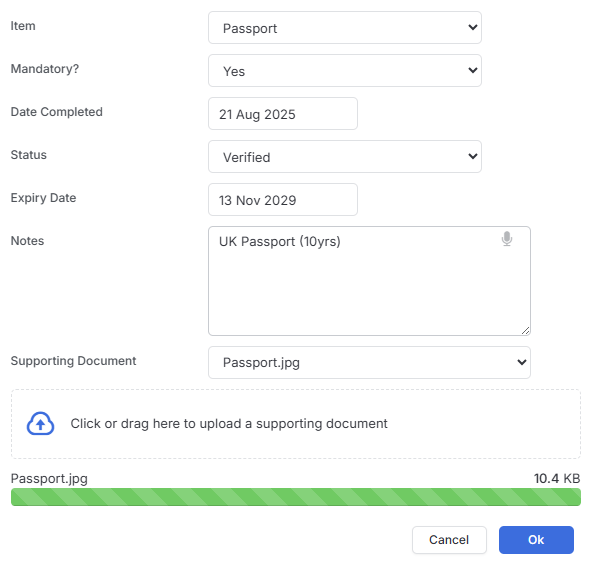This screenshot has width=589, height=566.
Task: Grab the Notes textarea resize handle
Action: [x=526, y=331]
